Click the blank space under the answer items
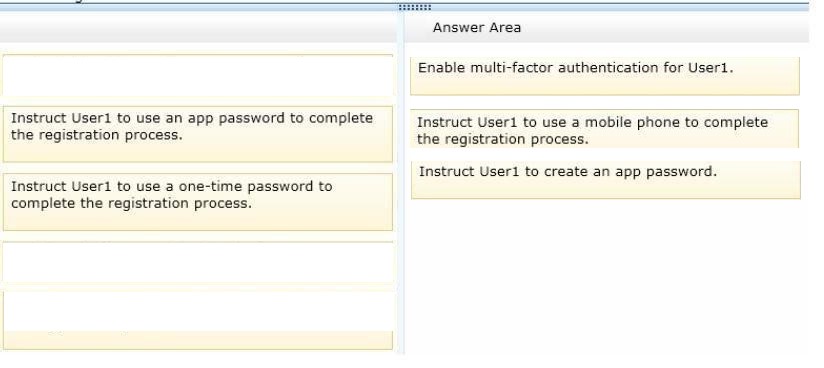824x368 pixels. (x=605, y=278)
